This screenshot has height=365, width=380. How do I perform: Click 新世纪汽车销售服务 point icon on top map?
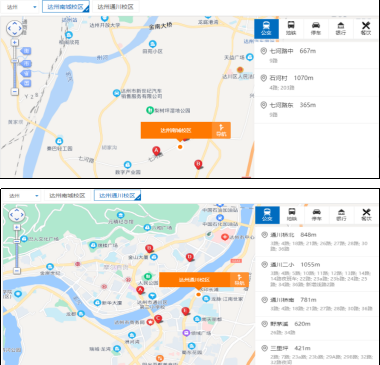(x=116, y=93)
